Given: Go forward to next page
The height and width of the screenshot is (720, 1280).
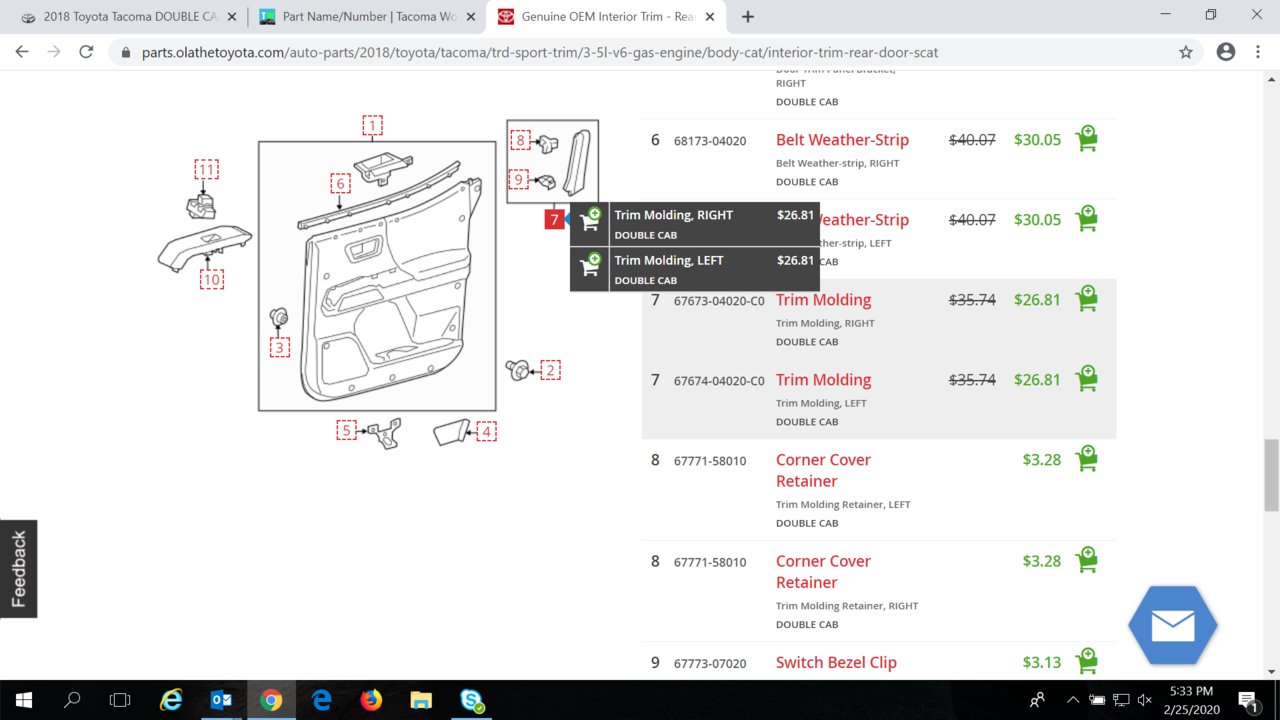Looking at the screenshot, I should point(54,52).
